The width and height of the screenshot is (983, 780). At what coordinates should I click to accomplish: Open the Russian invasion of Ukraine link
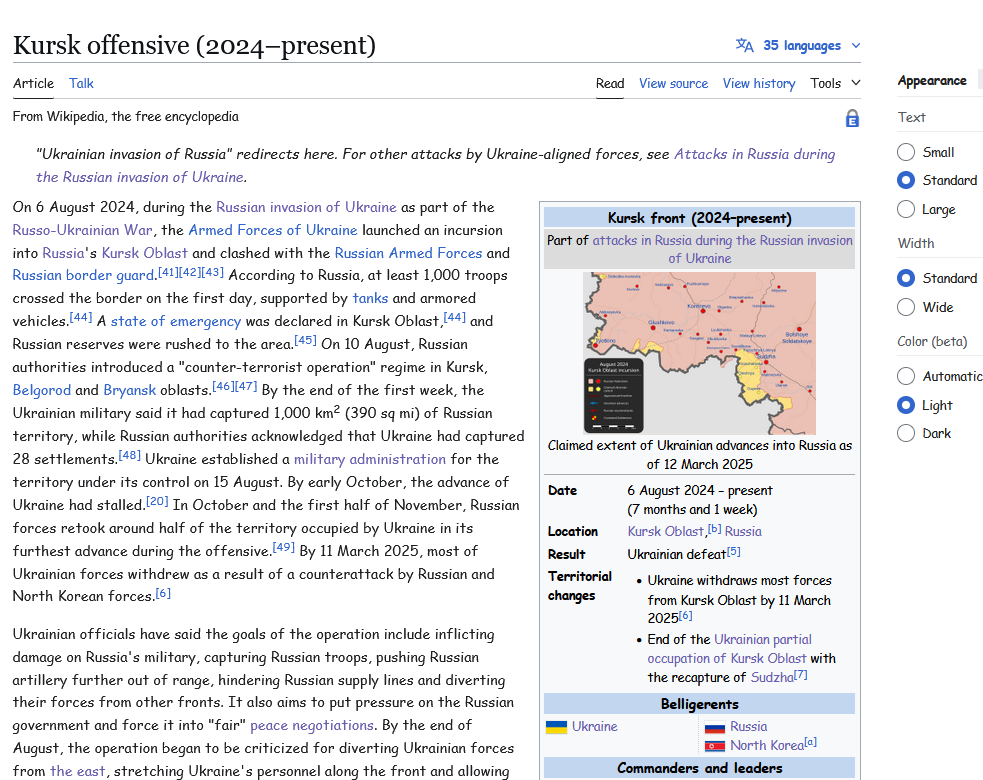[306, 207]
